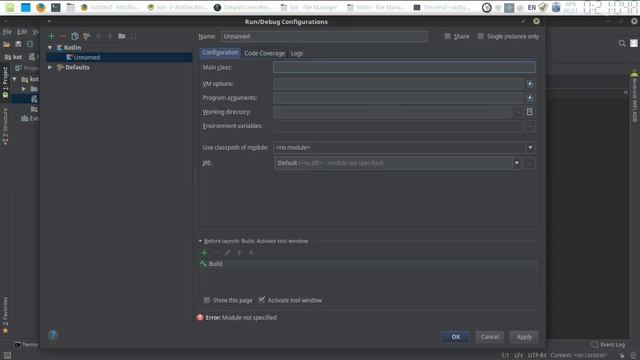Open Terminal tool window button
This screenshot has height=360, width=640.
point(26,345)
